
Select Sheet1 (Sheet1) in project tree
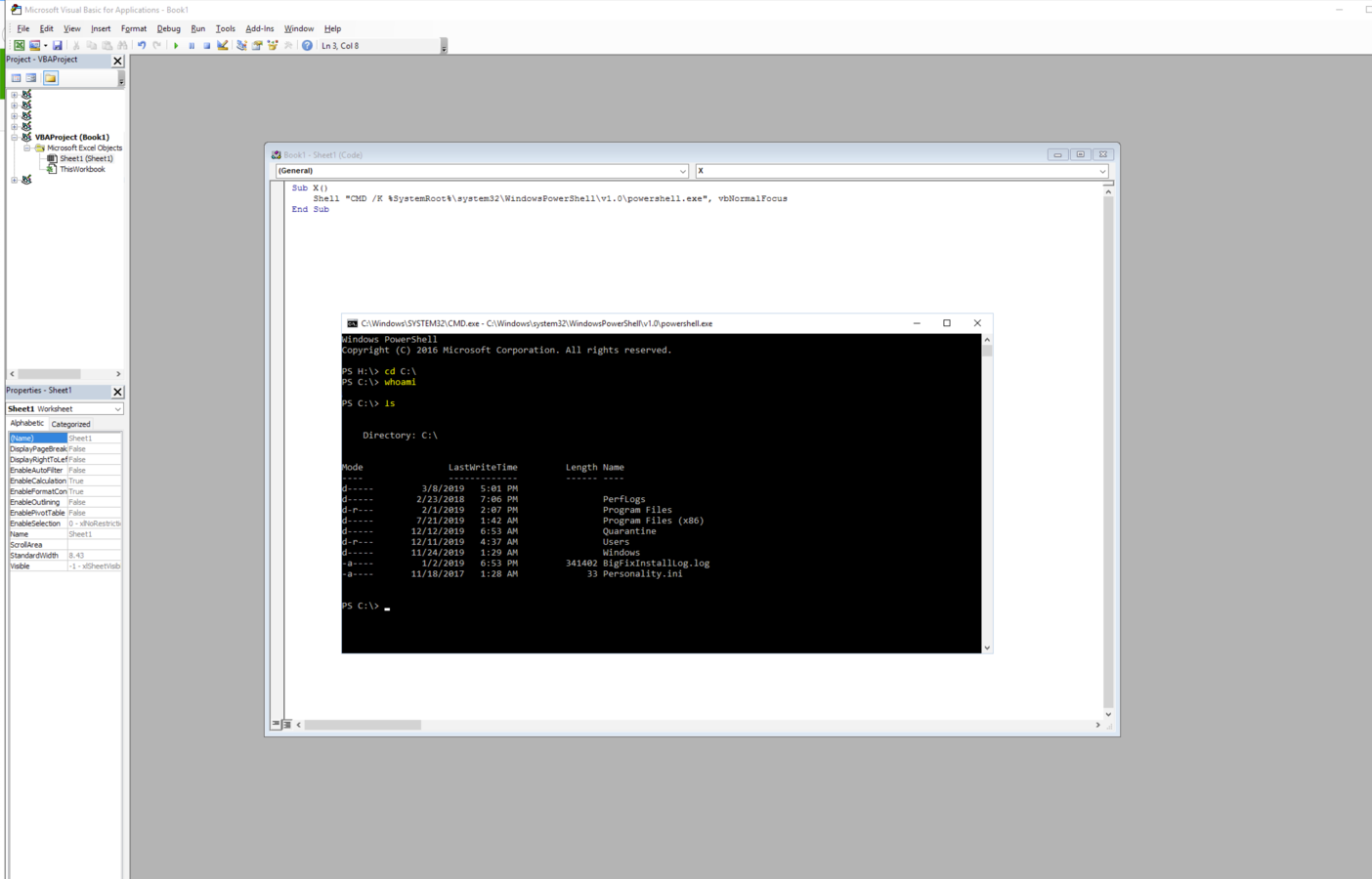coord(86,158)
